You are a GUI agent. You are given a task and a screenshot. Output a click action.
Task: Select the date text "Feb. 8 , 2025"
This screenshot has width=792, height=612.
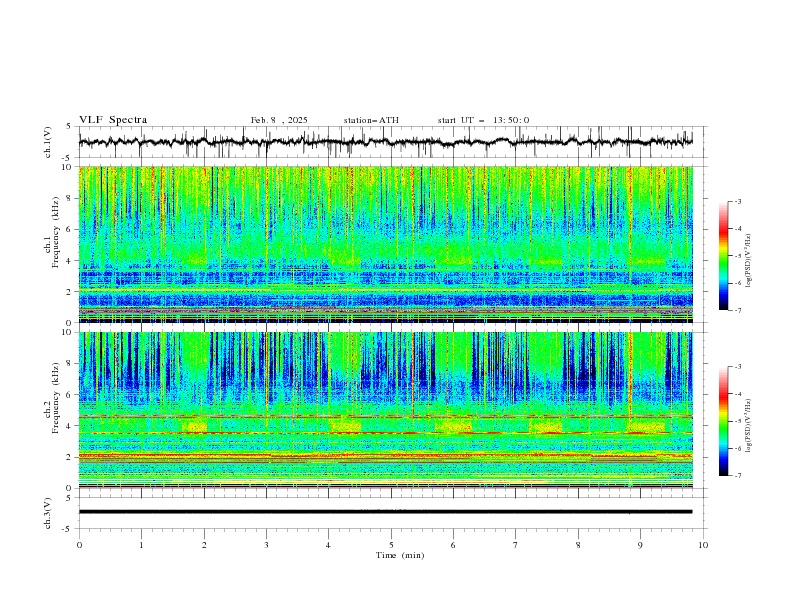279,120
